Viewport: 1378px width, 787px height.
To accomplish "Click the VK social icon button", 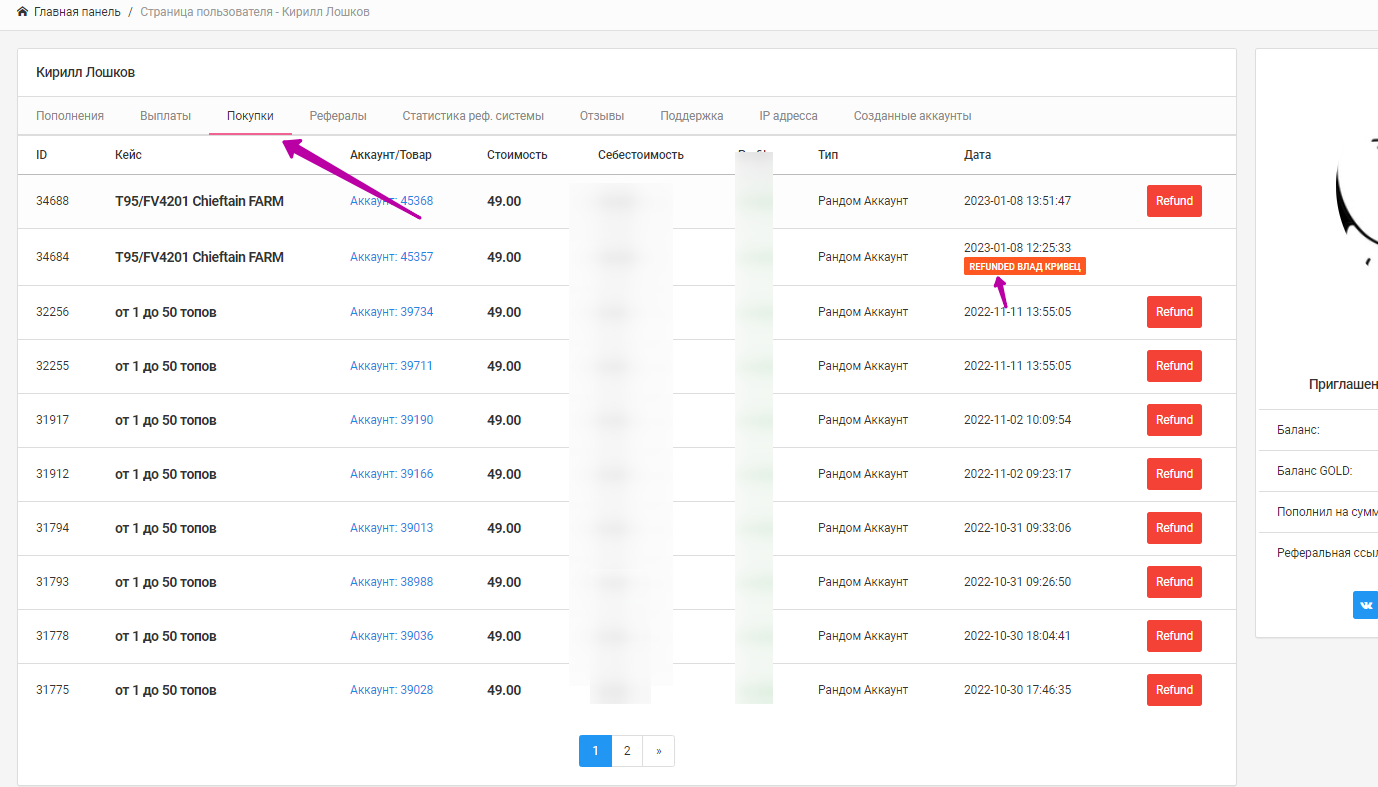I will (1366, 605).
